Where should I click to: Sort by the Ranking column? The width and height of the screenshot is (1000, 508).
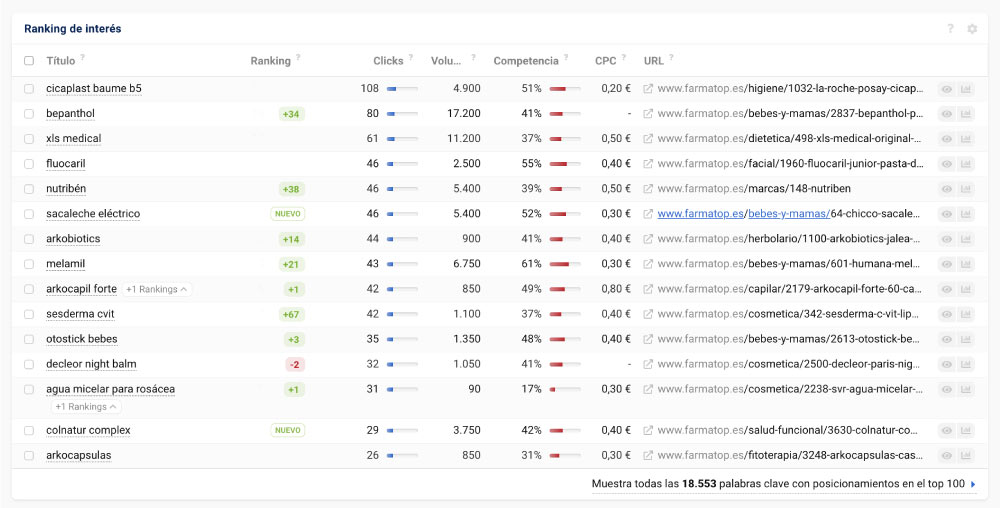[270, 61]
